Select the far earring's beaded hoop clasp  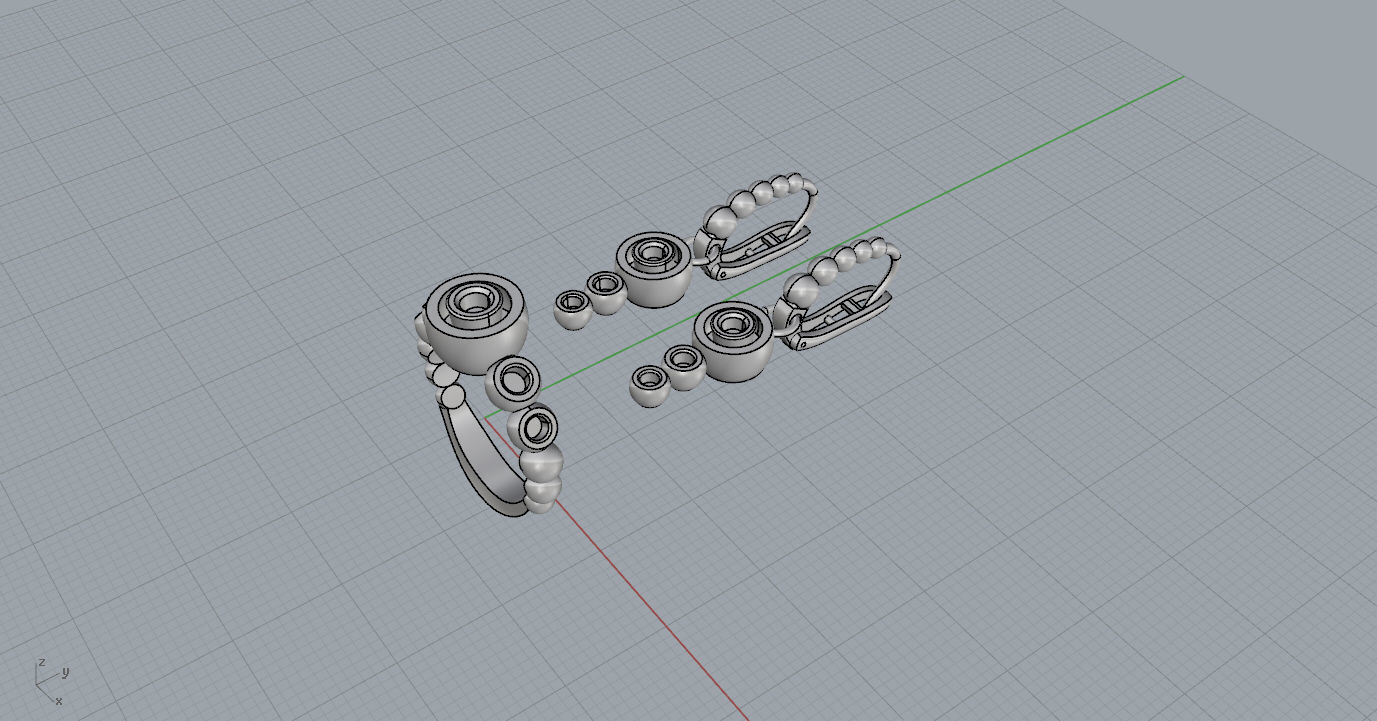point(757,224)
